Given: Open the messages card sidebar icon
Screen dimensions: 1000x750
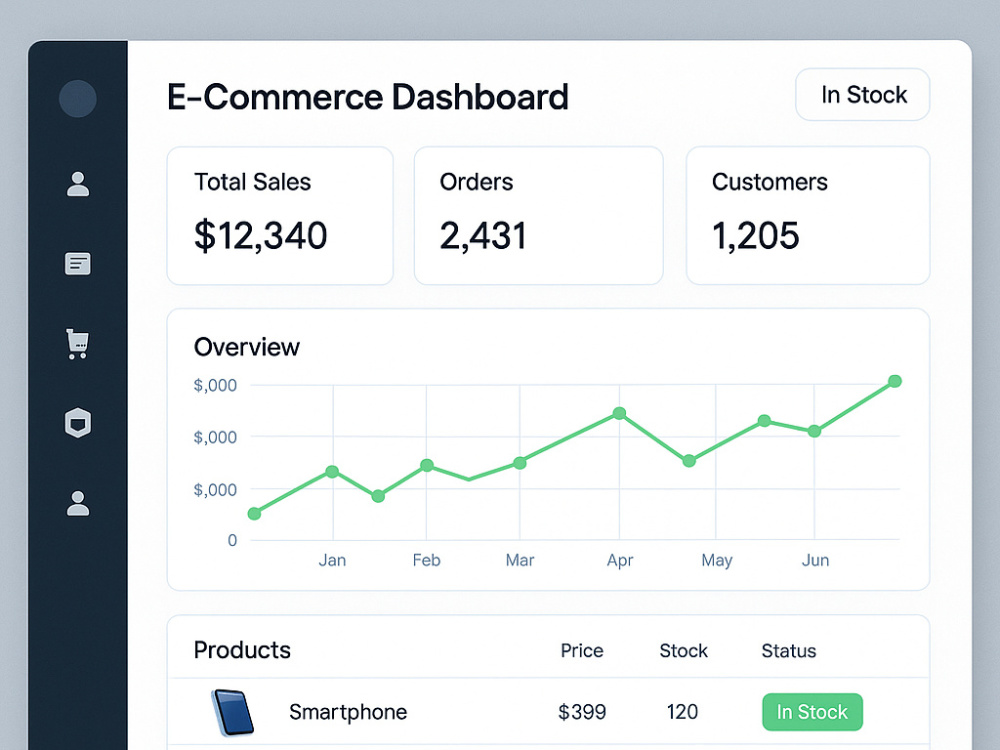Looking at the screenshot, I should [78, 263].
